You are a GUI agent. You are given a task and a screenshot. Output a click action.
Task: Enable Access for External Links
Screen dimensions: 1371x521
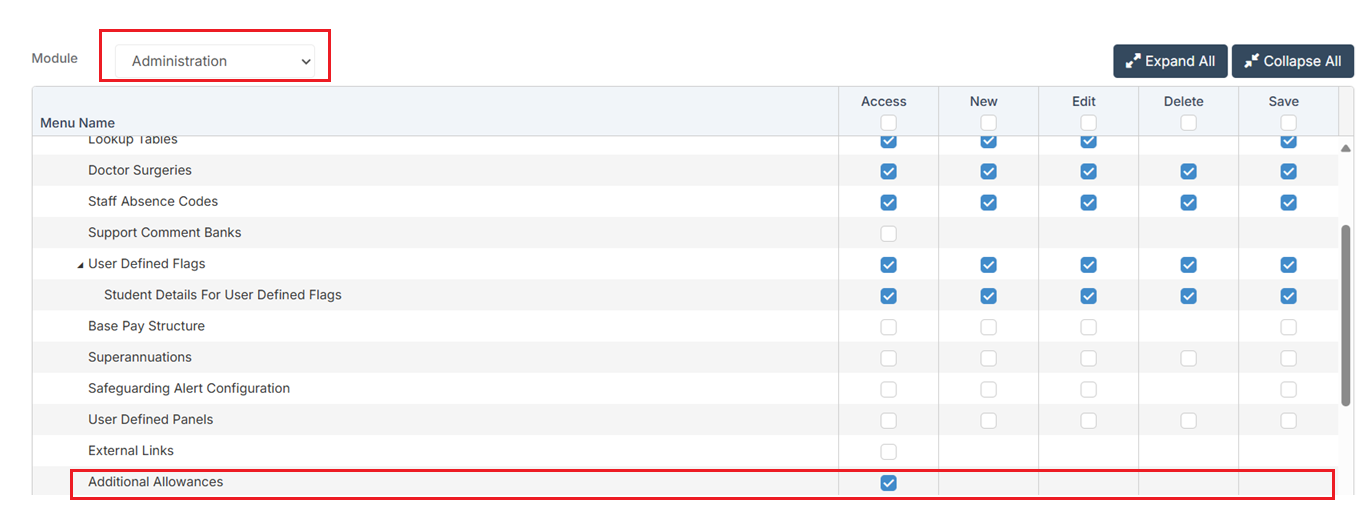tap(888, 451)
